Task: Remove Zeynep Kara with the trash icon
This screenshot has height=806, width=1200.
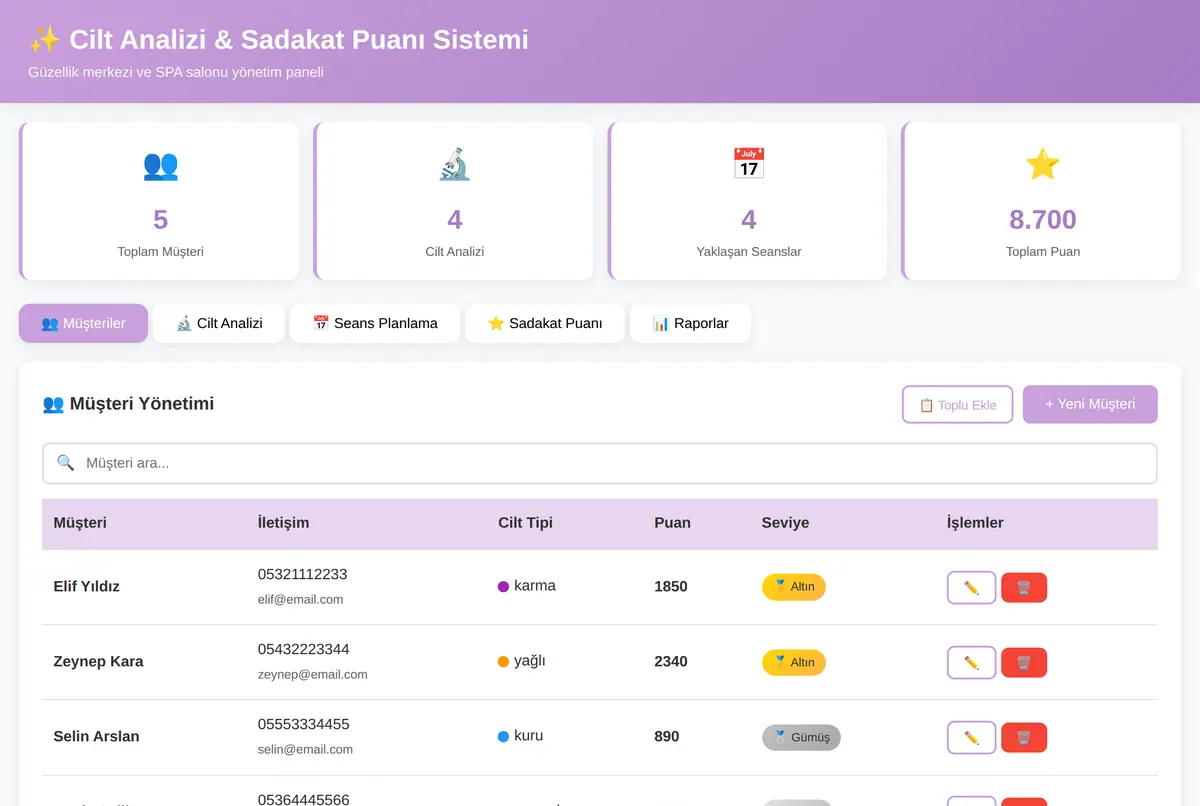Action: (x=1024, y=663)
